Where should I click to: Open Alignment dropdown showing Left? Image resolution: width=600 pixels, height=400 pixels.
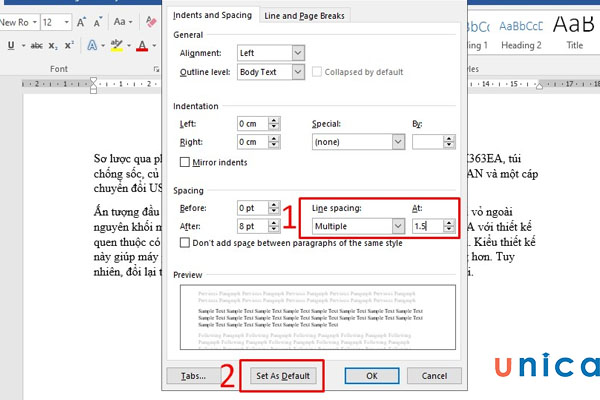click(x=271, y=53)
